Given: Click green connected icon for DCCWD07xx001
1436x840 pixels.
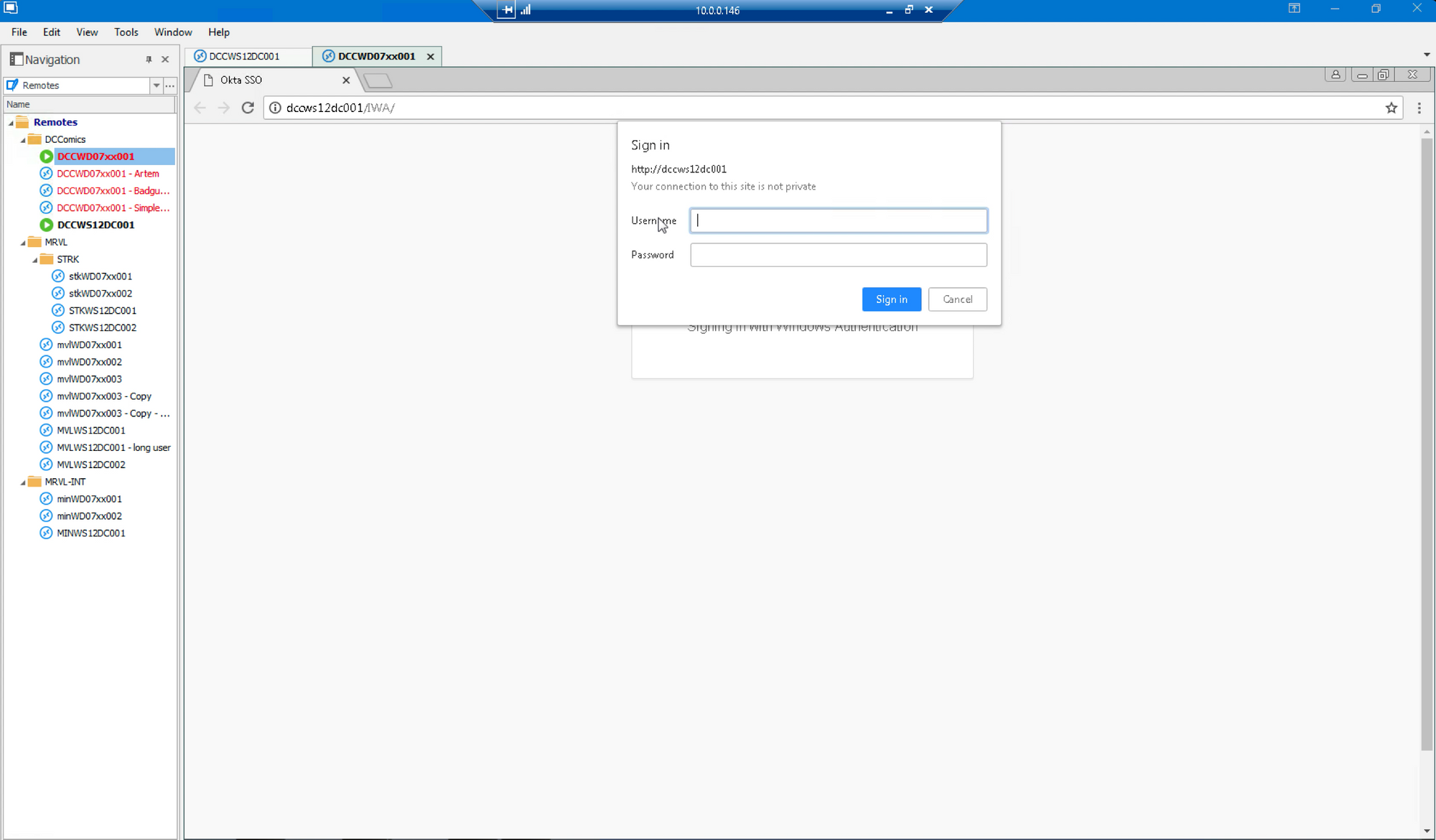Looking at the screenshot, I should coord(47,157).
